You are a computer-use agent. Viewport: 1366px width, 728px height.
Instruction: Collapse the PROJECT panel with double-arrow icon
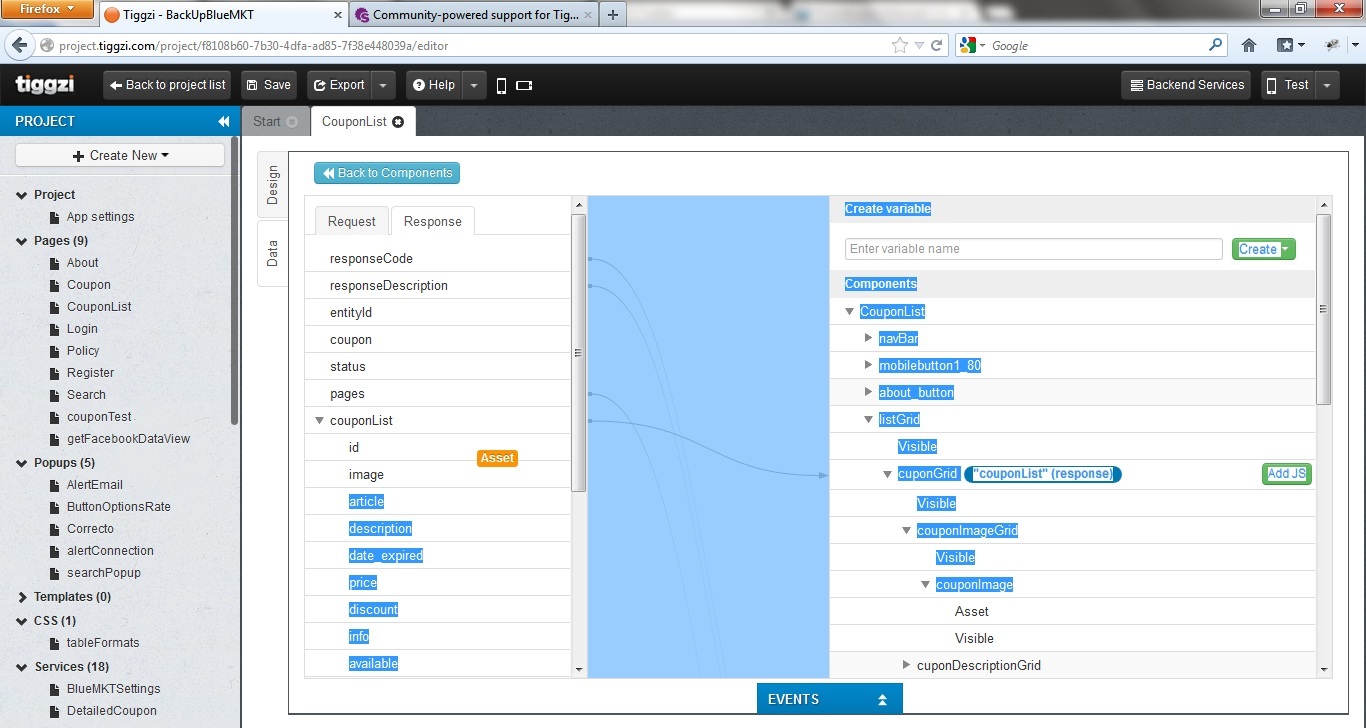[x=224, y=121]
